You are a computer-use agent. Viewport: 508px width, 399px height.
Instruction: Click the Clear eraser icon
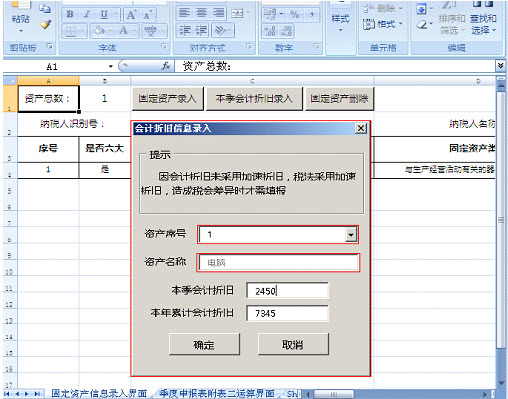click(422, 24)
